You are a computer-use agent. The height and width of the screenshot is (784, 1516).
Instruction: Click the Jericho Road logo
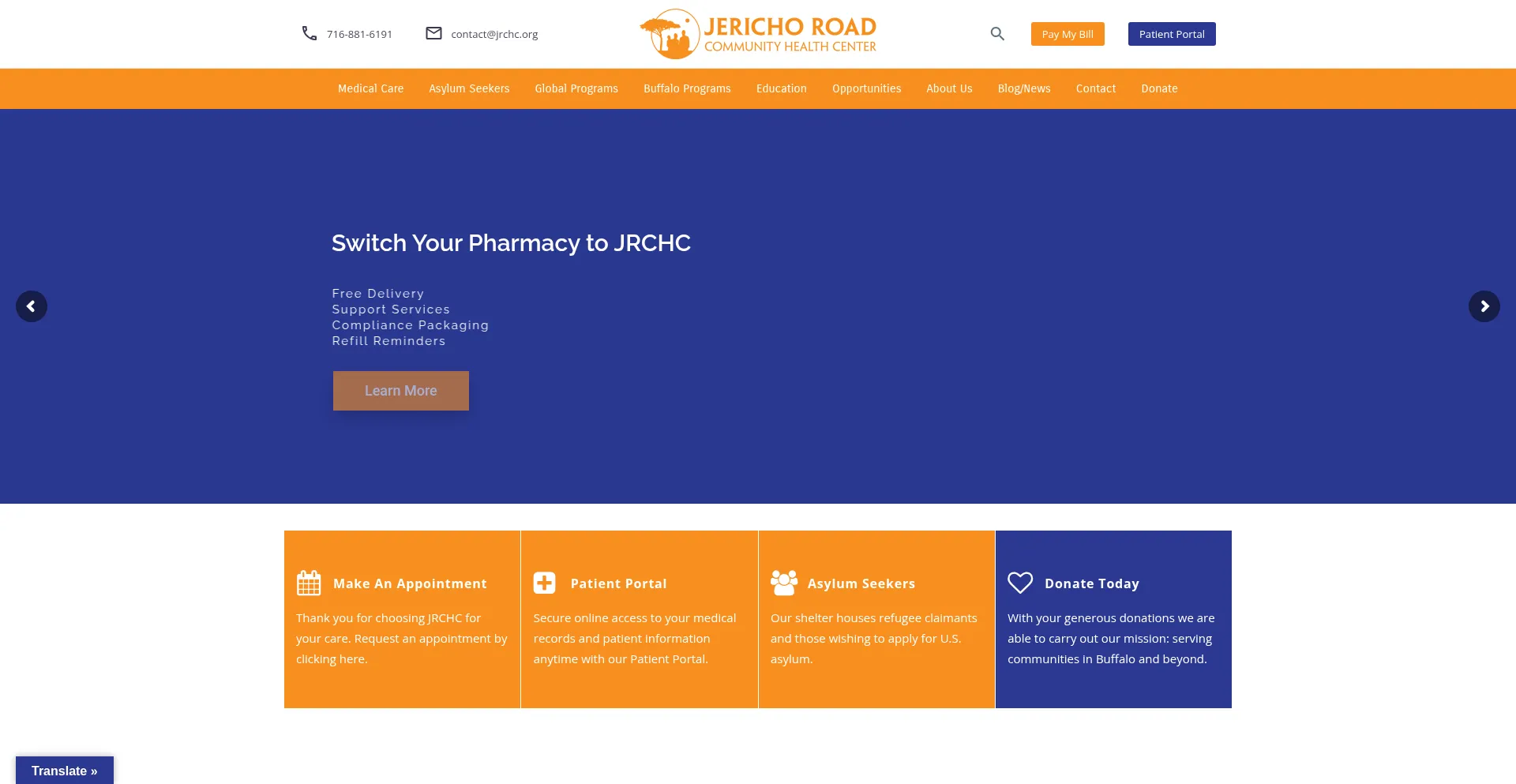pos(758,34)
